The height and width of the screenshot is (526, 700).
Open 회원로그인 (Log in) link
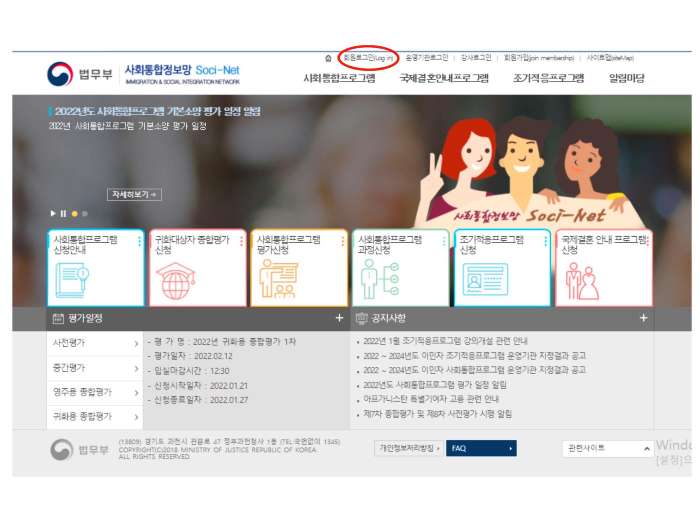point(368,58)
